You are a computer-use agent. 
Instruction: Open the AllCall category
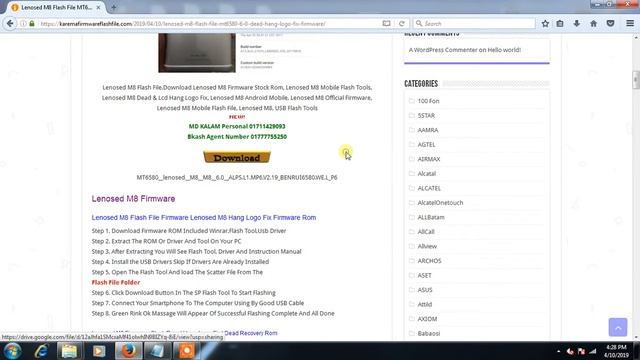(x=426, y=231)
